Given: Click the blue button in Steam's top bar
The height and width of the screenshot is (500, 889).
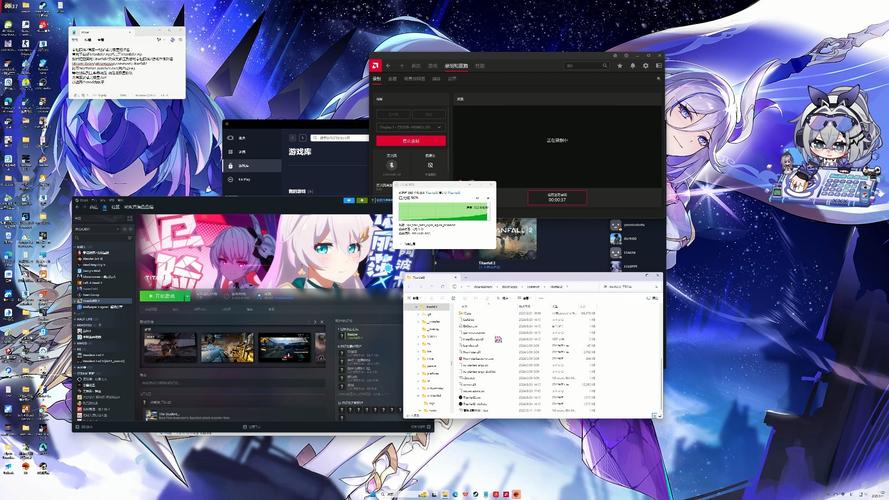Looking at the screenshot, I should pyautogui.click(x=349, y=200).
